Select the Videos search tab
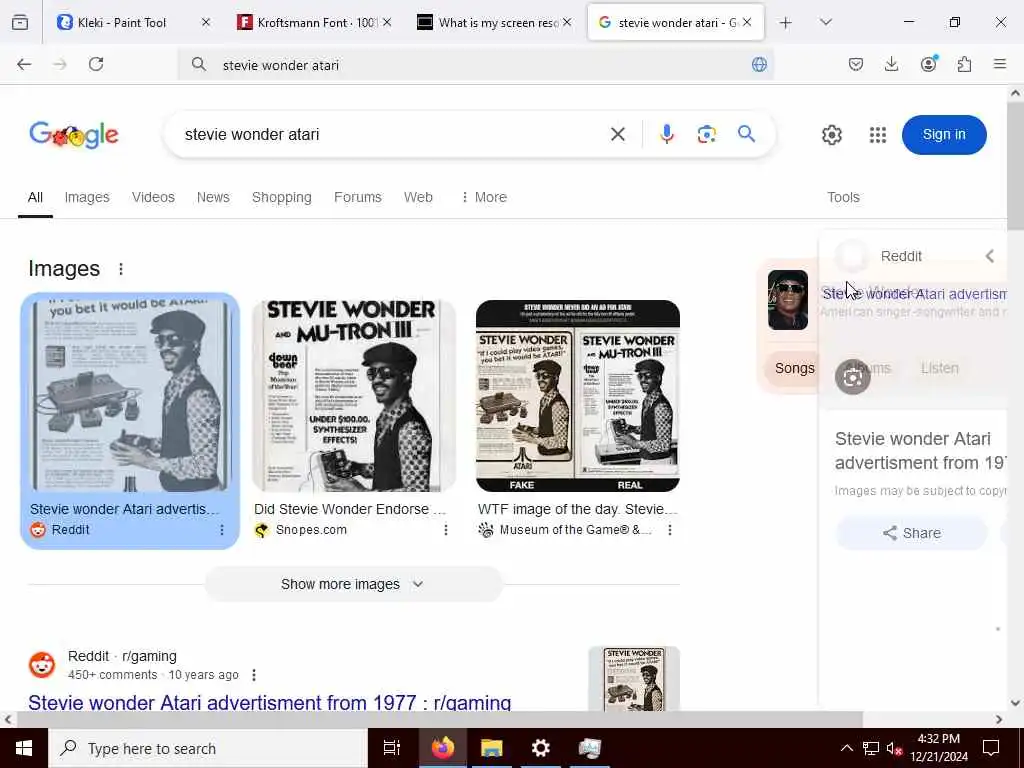1024x768 pixels. click(x=153, y=197)
